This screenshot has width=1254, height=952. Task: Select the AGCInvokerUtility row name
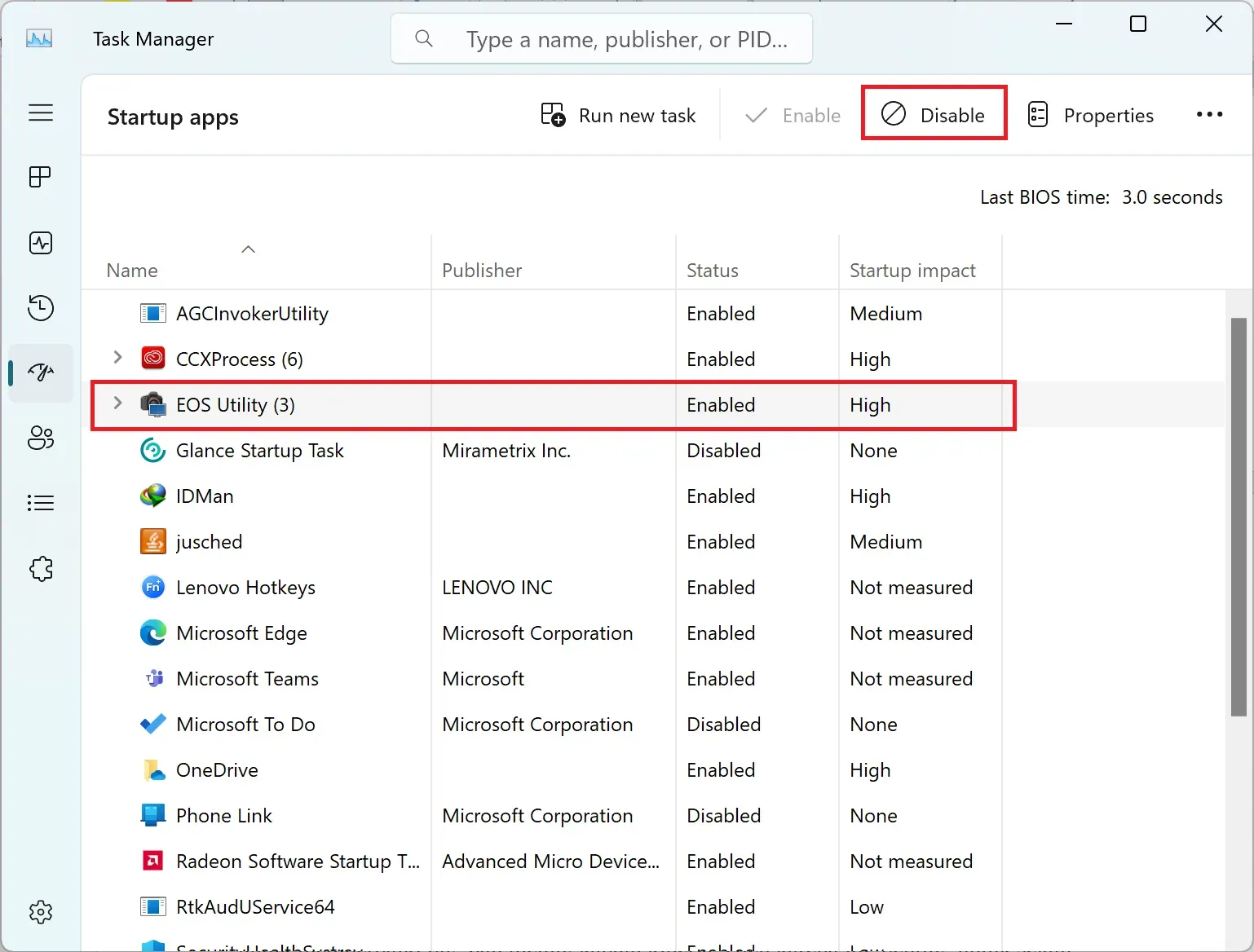pos(252,314)
